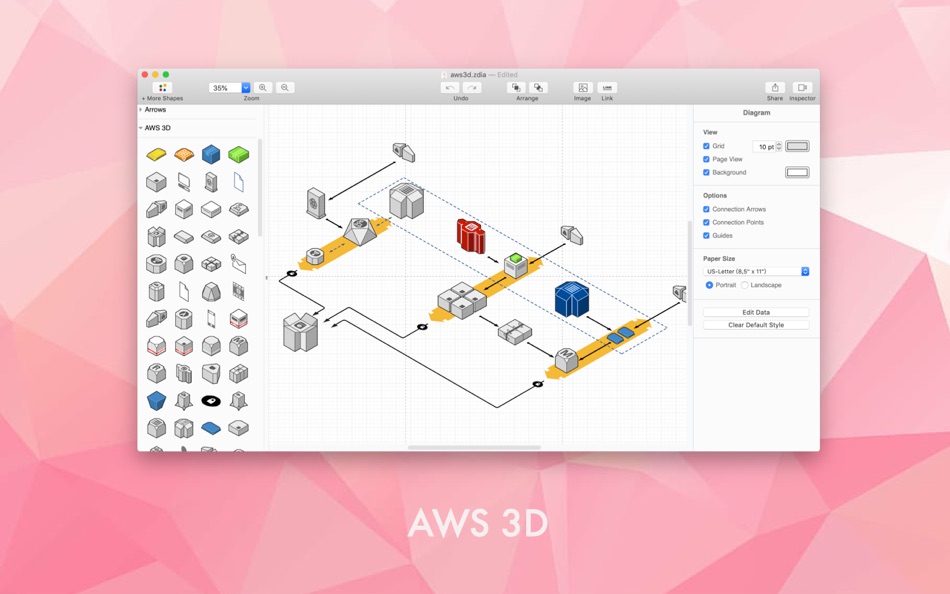The height and width of the screenshot is (594, 950).
Task: Select the four-cube cluster on canvas
Action: (x=462, y=300)
